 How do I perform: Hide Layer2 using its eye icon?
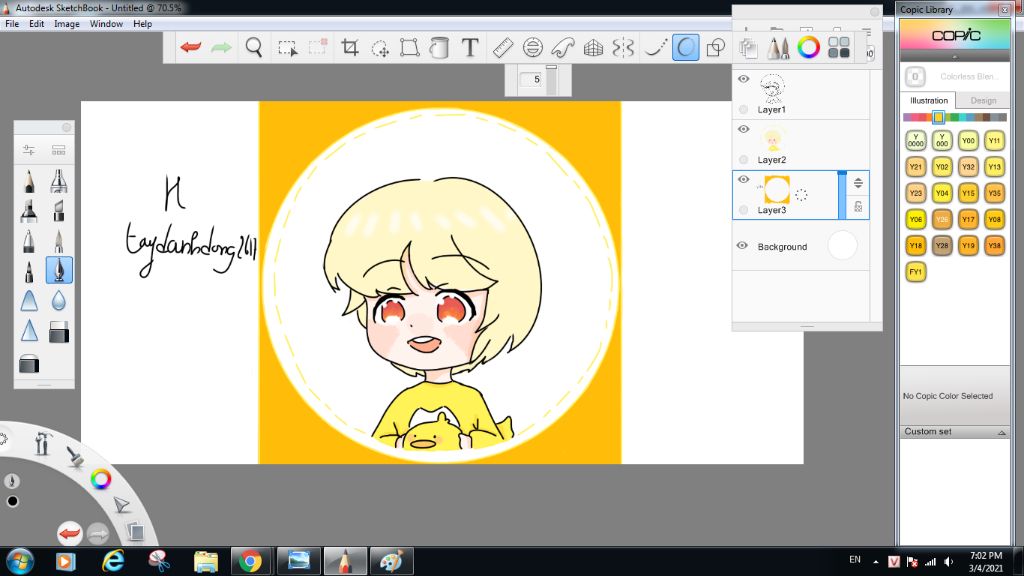click(743, 129)
